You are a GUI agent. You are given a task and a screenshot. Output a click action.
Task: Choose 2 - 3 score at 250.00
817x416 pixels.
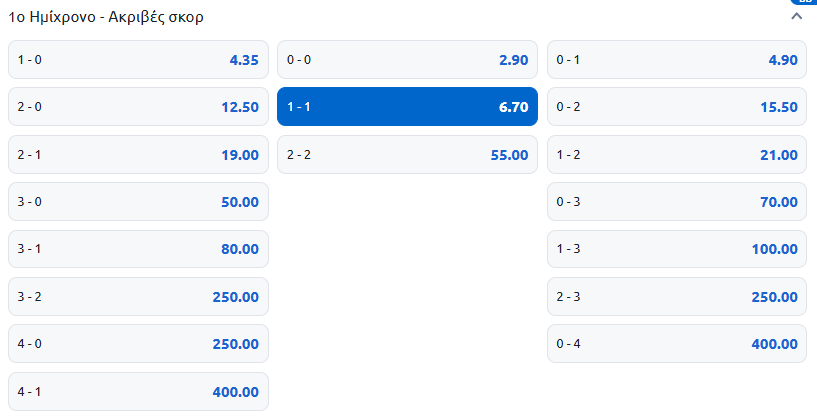(676, 297)
